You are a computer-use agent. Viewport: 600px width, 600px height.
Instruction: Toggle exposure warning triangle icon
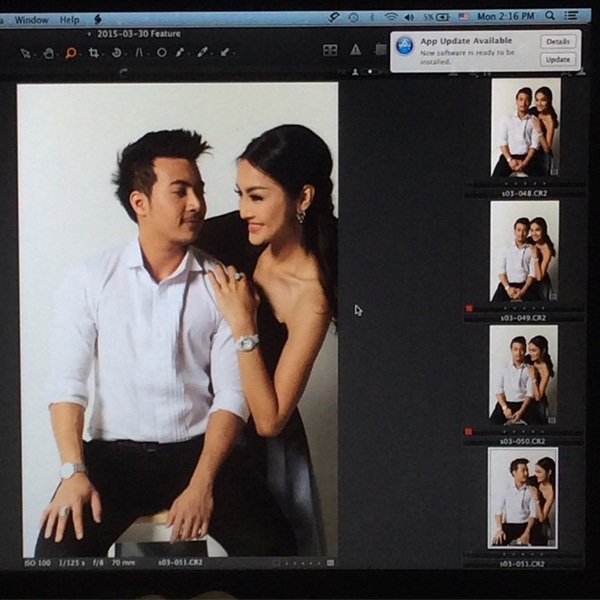click(355, 49)
